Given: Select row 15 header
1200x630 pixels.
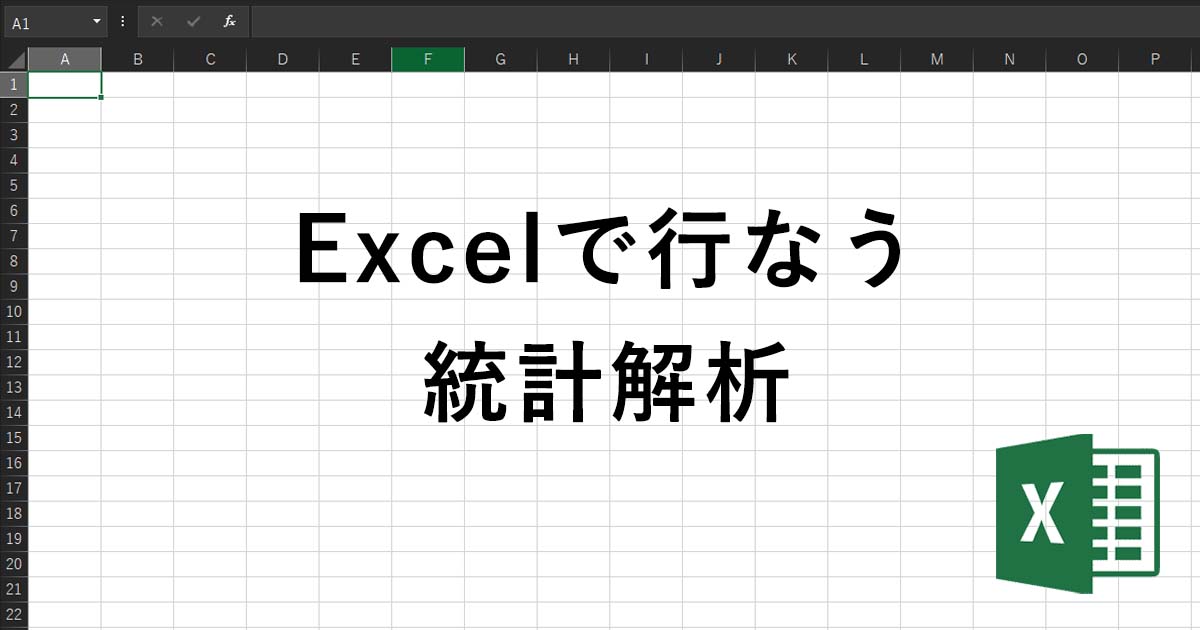Looking at the screenshot, I should [x=14, y=438].
